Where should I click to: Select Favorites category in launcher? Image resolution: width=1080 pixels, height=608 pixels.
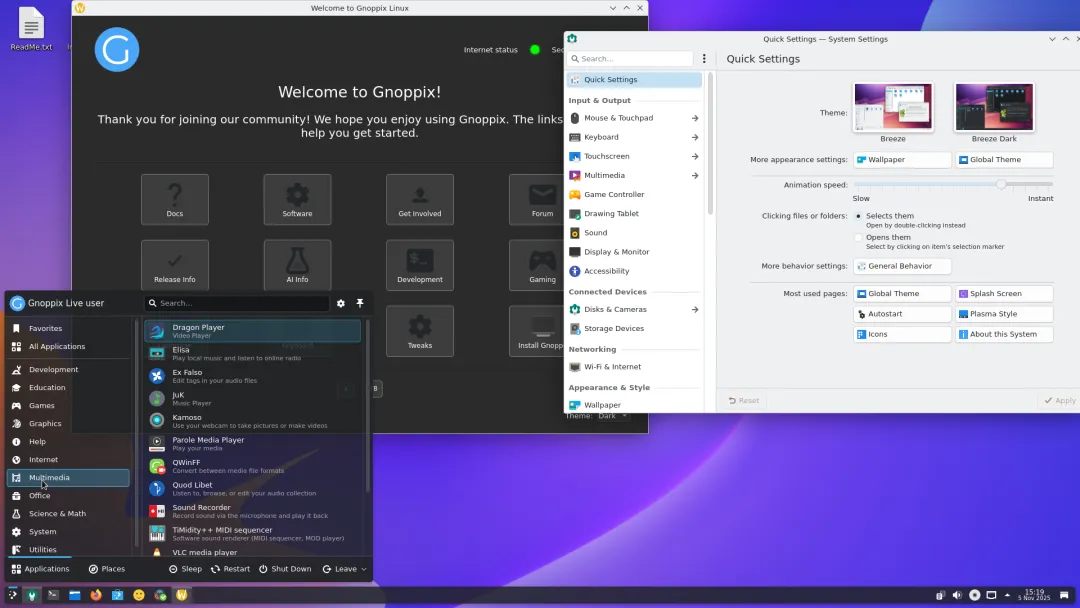click(68, 328)
